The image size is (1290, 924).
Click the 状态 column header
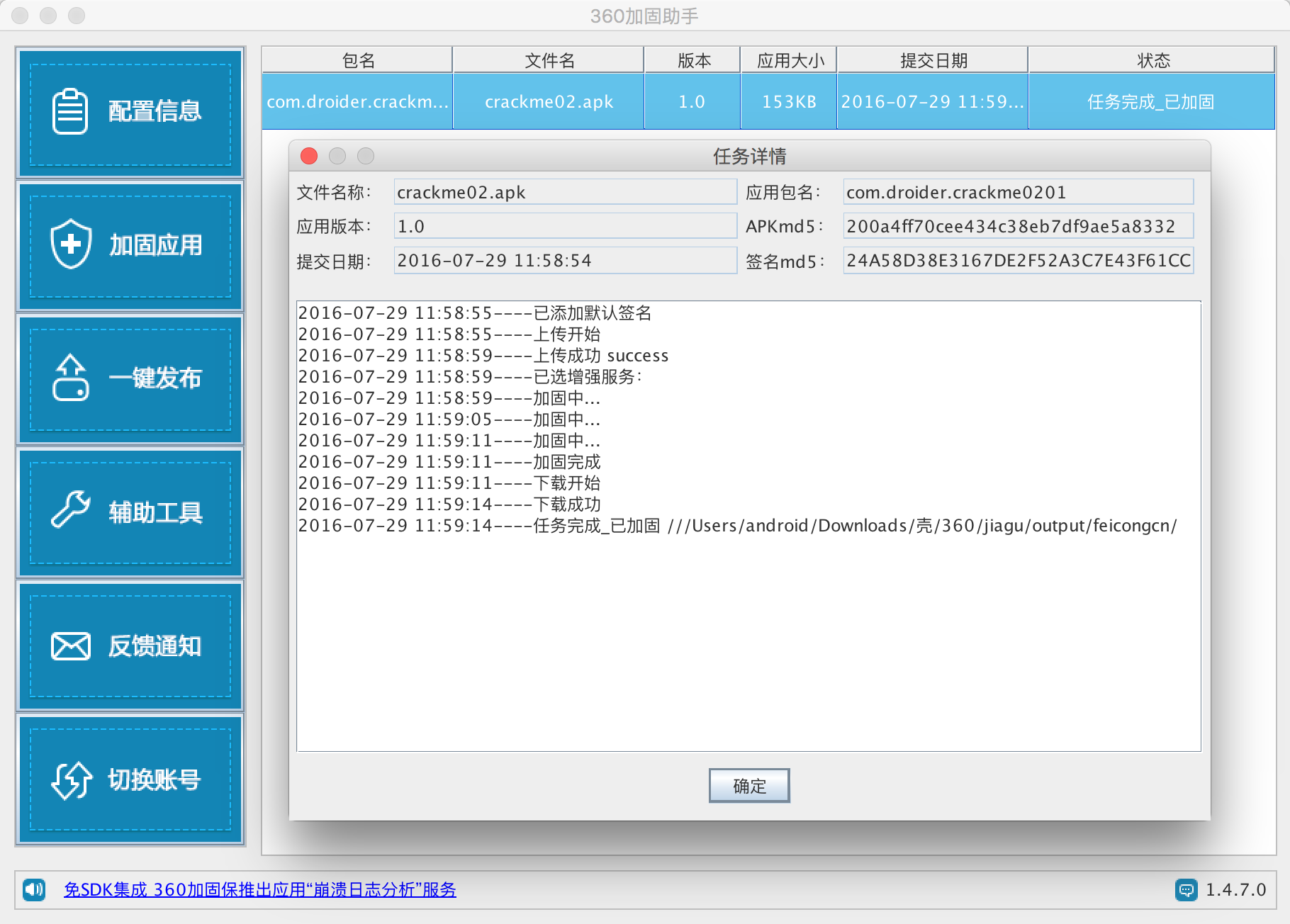point(1152,60)
